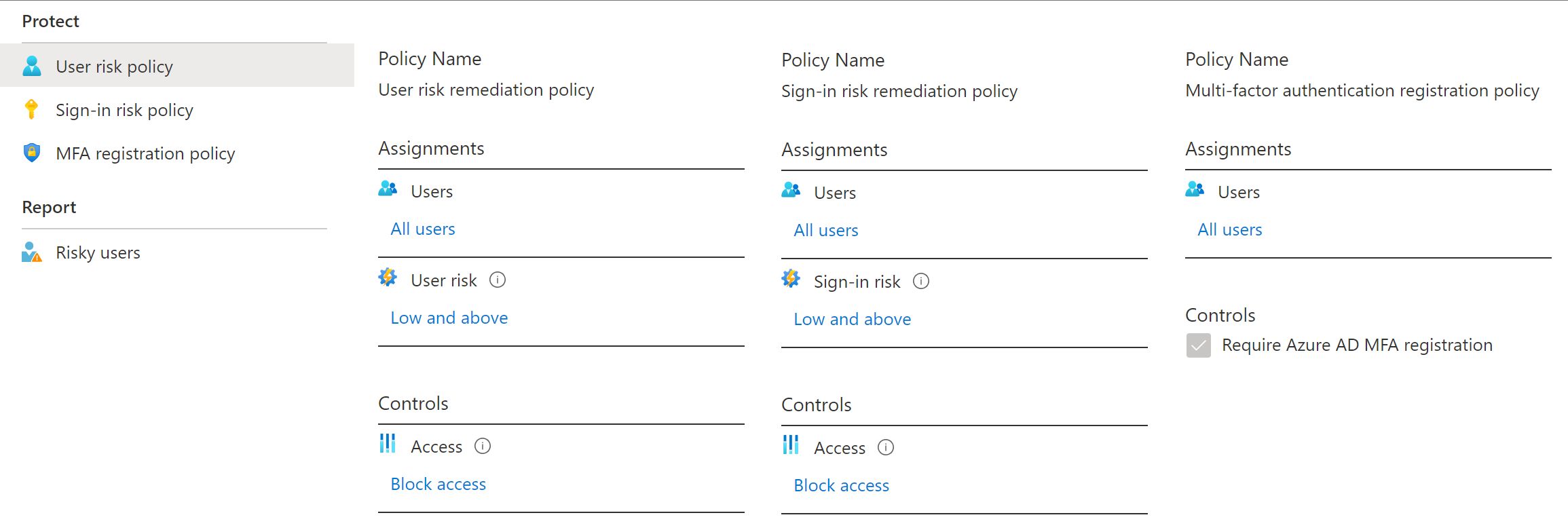Click the Risky users warning icon
The width and height of the screenshot is (1568, 530).
[32, 252]
